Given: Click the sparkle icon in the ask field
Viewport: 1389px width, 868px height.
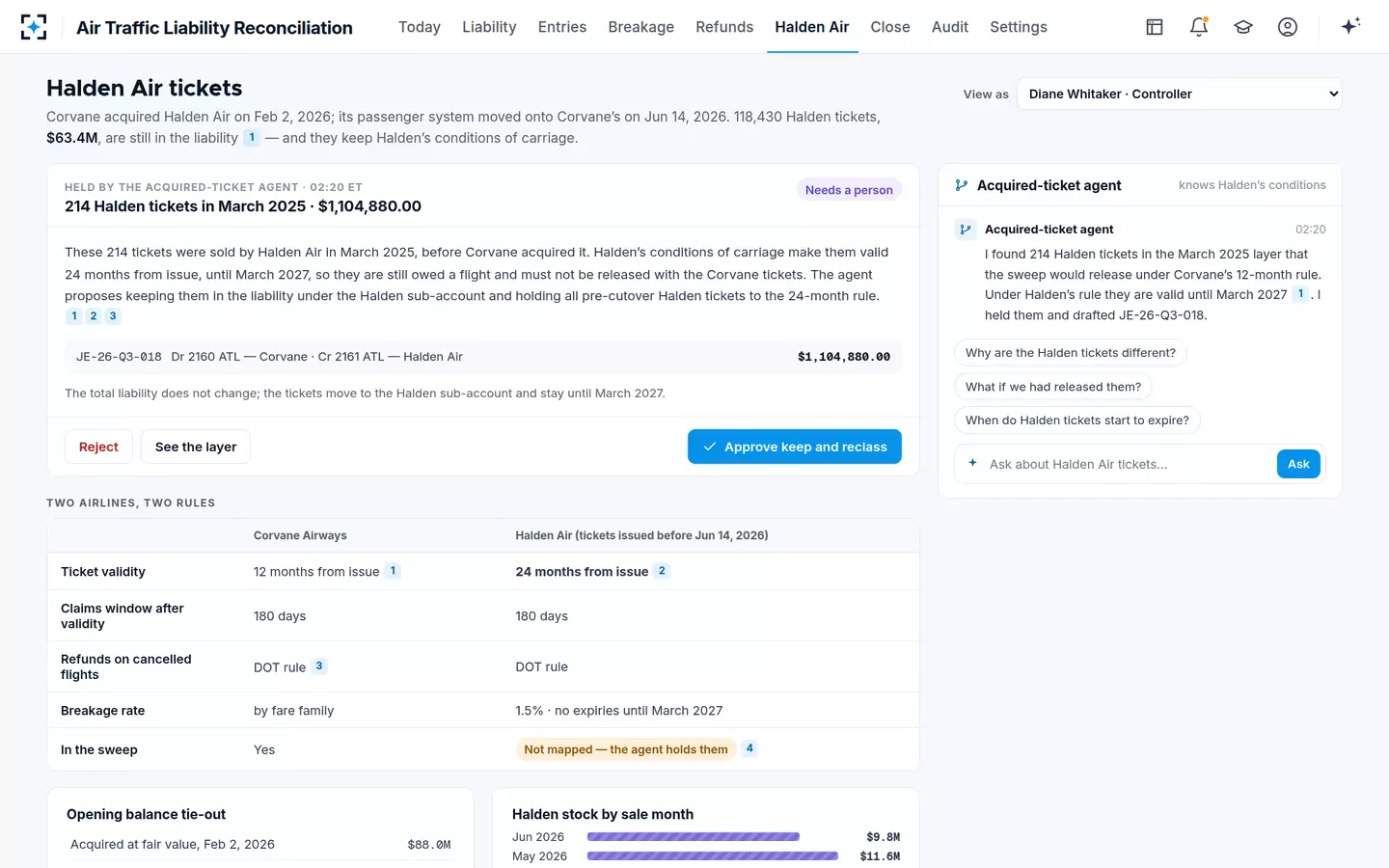Looking at the screenshot, I should tap(972, 464).
